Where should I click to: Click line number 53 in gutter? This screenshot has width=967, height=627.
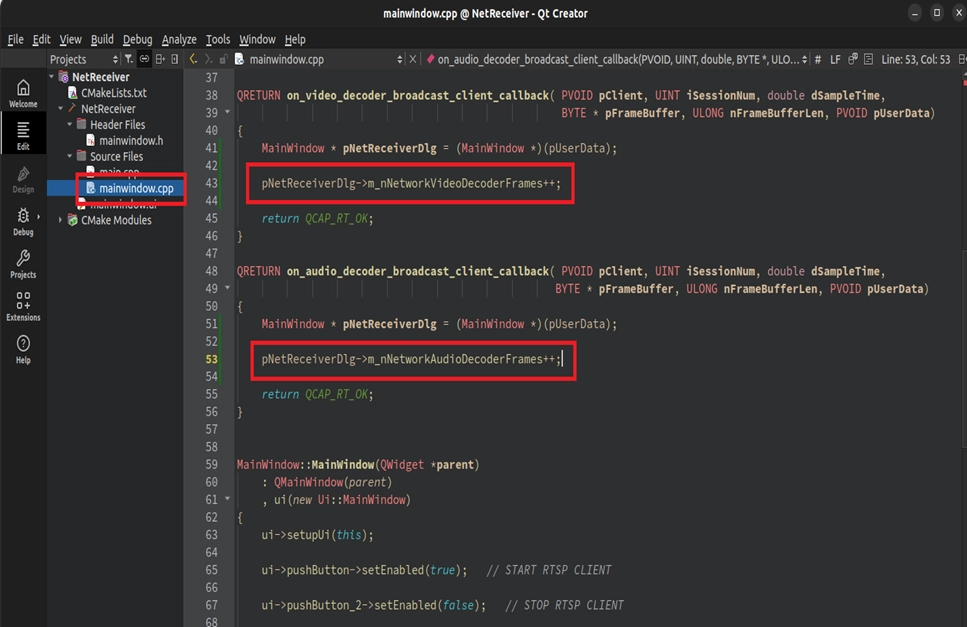tap(212, 359)
